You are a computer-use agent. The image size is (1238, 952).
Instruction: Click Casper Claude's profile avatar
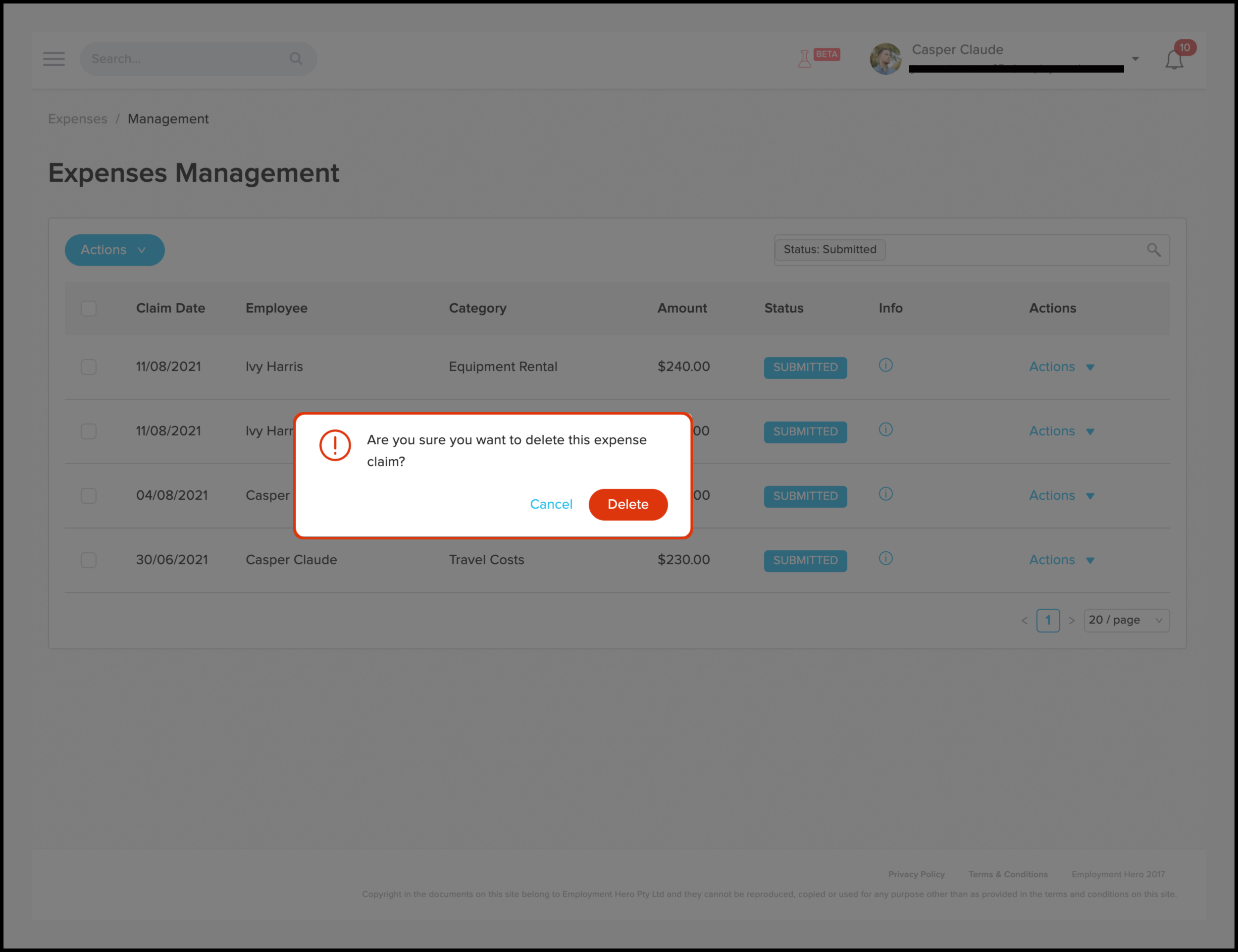click(x=885, y=59)
